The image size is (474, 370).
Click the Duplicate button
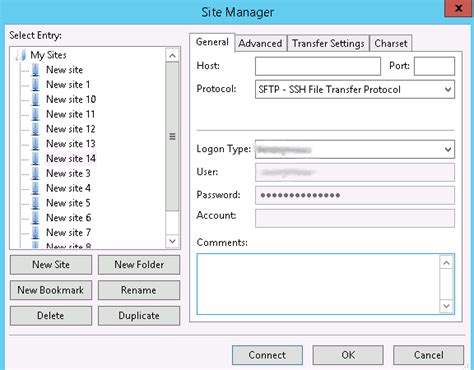[139, 316]
